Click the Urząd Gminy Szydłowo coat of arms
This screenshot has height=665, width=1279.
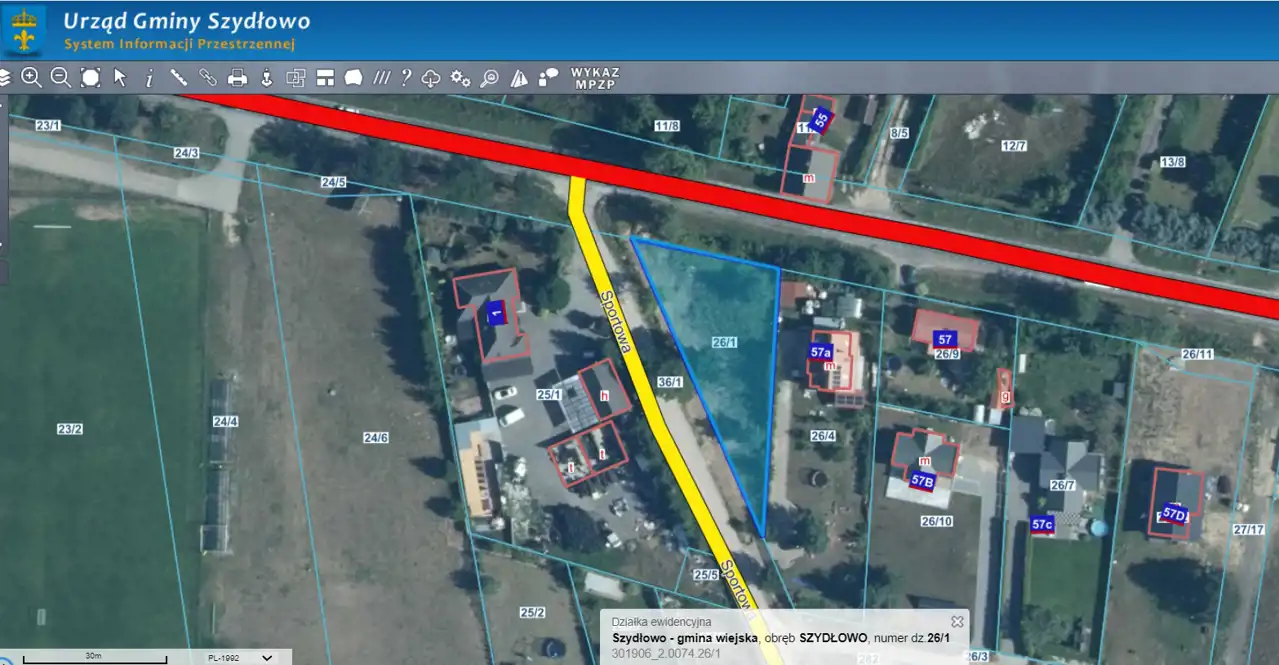(x=25, y=30)
